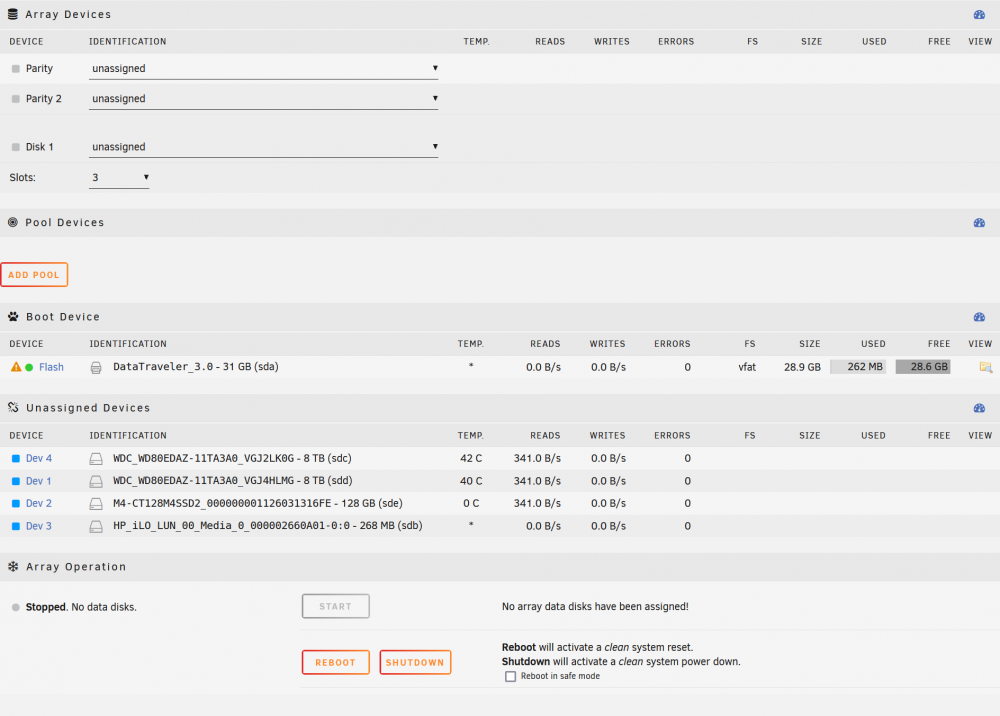Click the Array Devices TEMP. column header
Screen dimensions: 1000x716
click(476, 42)
